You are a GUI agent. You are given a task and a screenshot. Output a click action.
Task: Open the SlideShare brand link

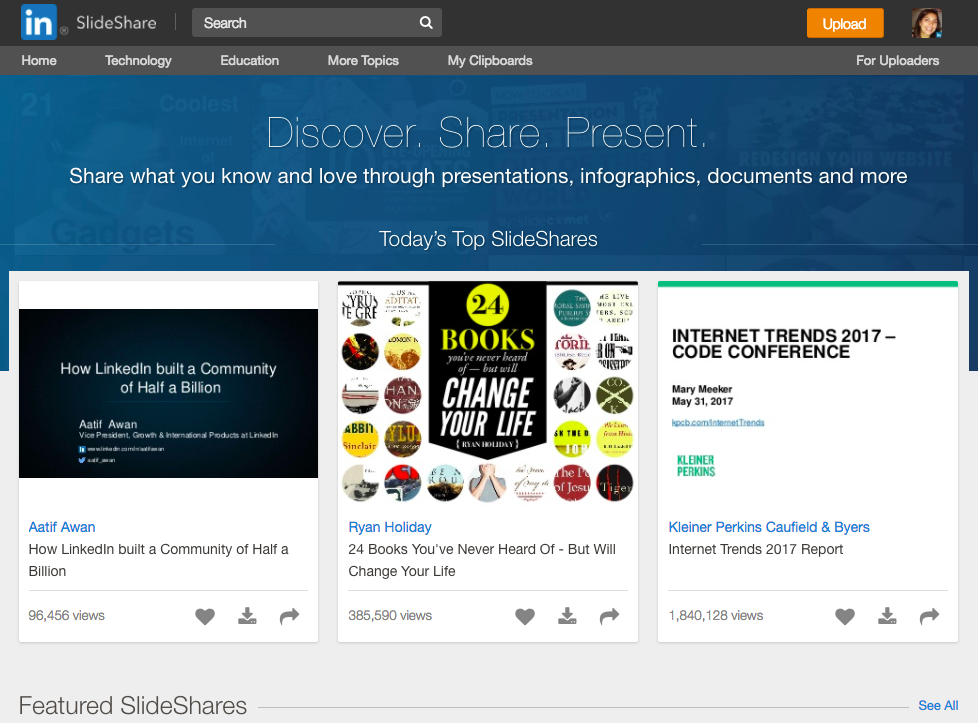click(116, 23)
